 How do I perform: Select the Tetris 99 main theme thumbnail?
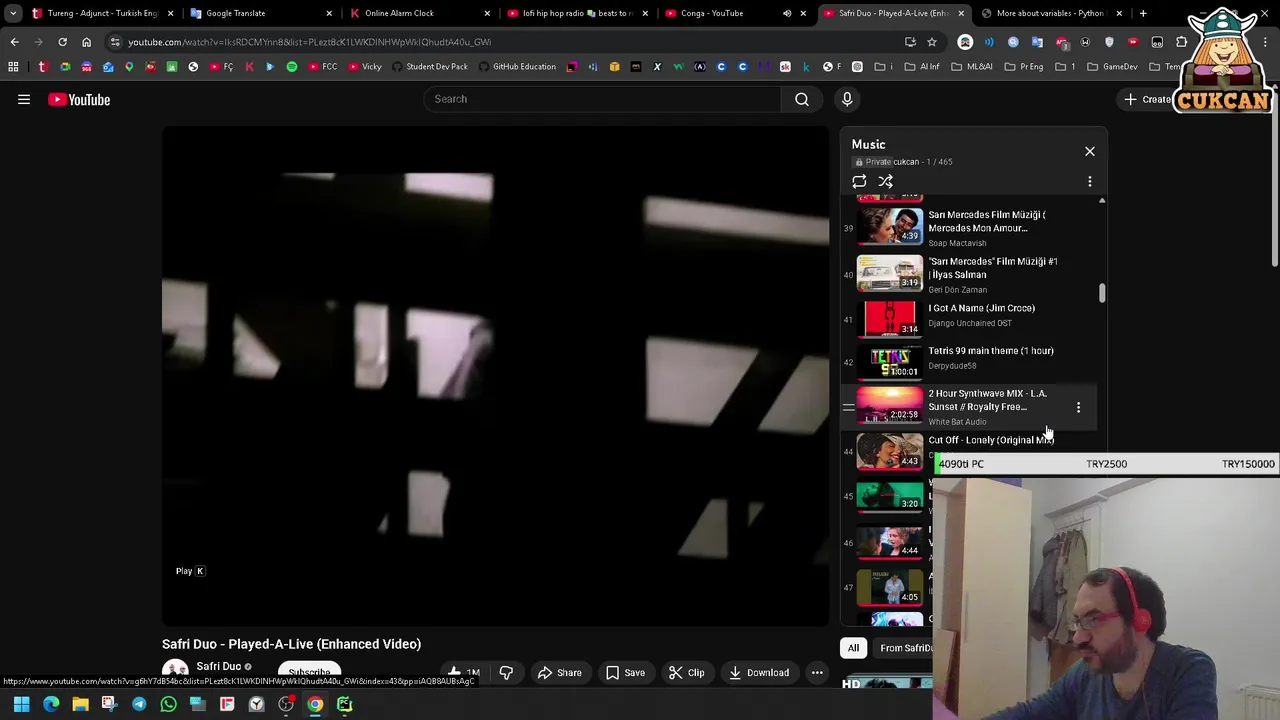[890, 361]
